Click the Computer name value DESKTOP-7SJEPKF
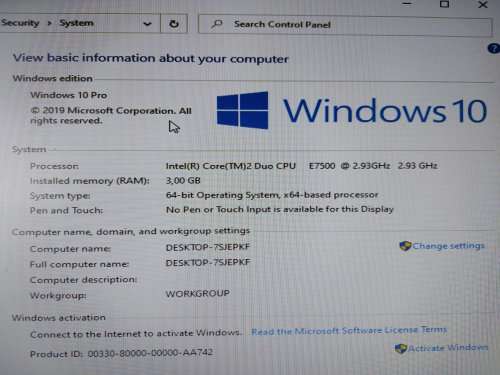Viewport: 500px width, 375px height. click(x=208, y=247)
